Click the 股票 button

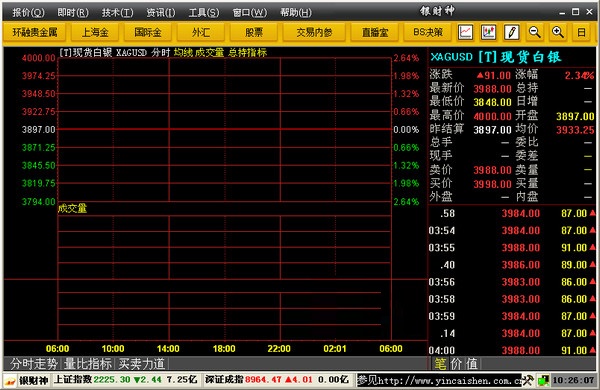254,32
